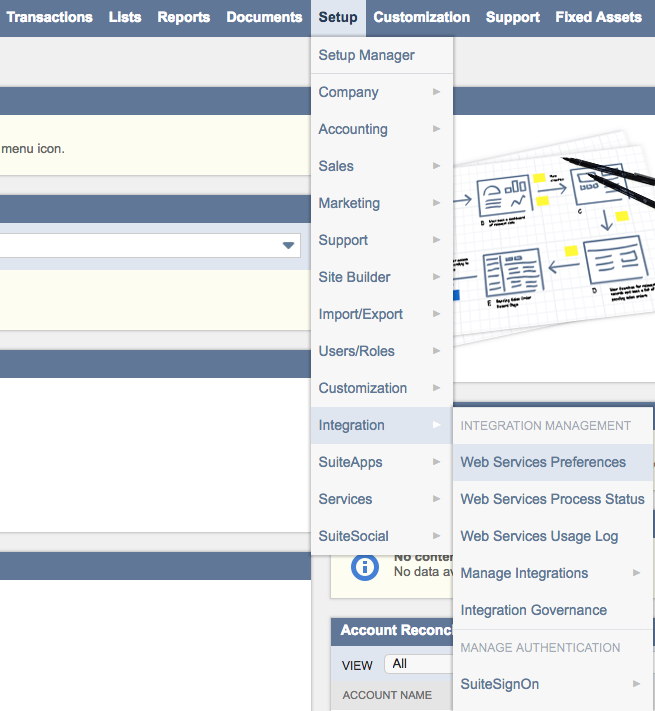This screenshot has width=655, height=711.
Task: Expand the Accounting submenu
Action: coord(382,129)
